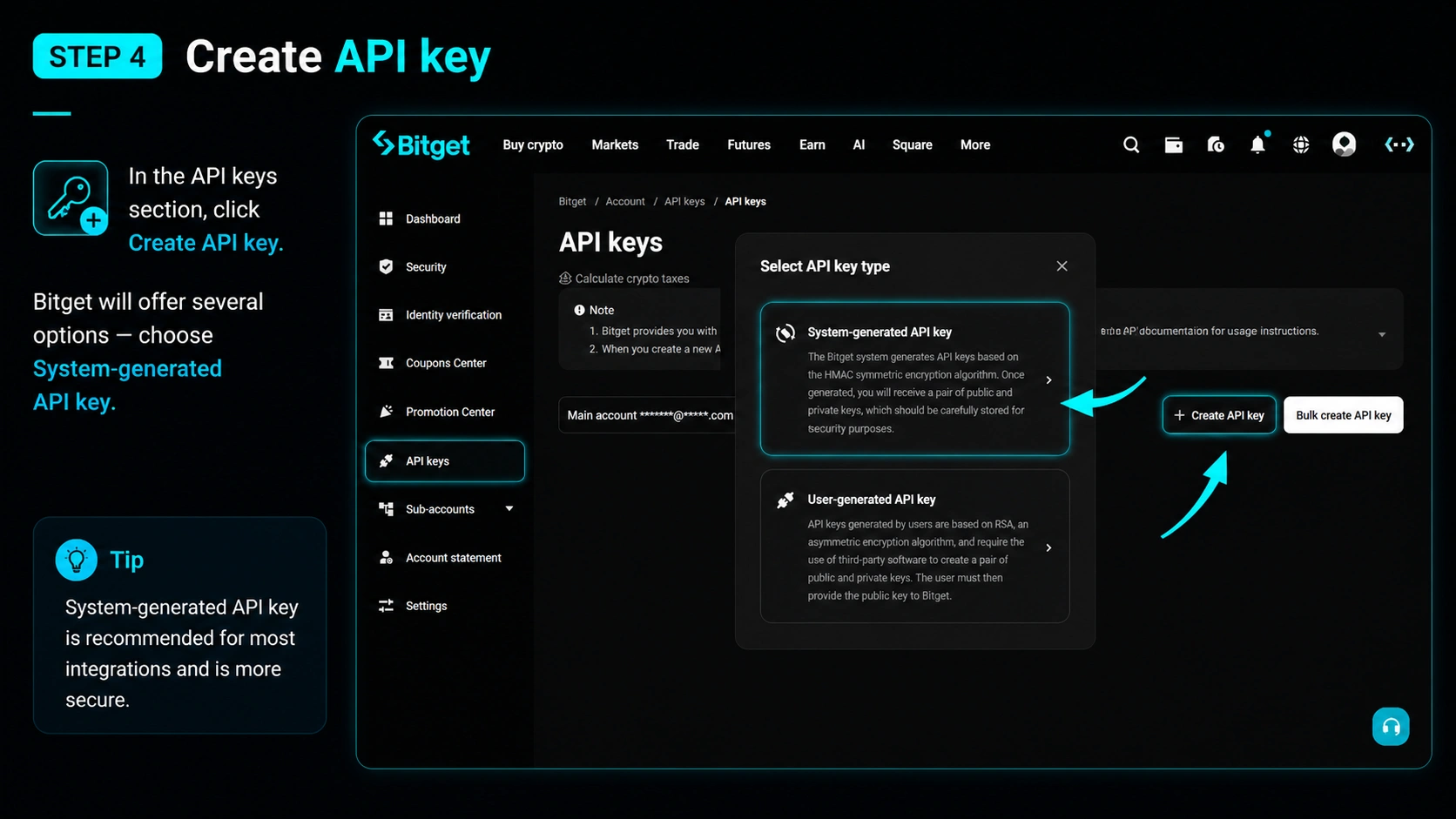This screenshot has width=1456, height=819.
Task: Click the Coupons Center ticket icon
Action: (386, 363)
